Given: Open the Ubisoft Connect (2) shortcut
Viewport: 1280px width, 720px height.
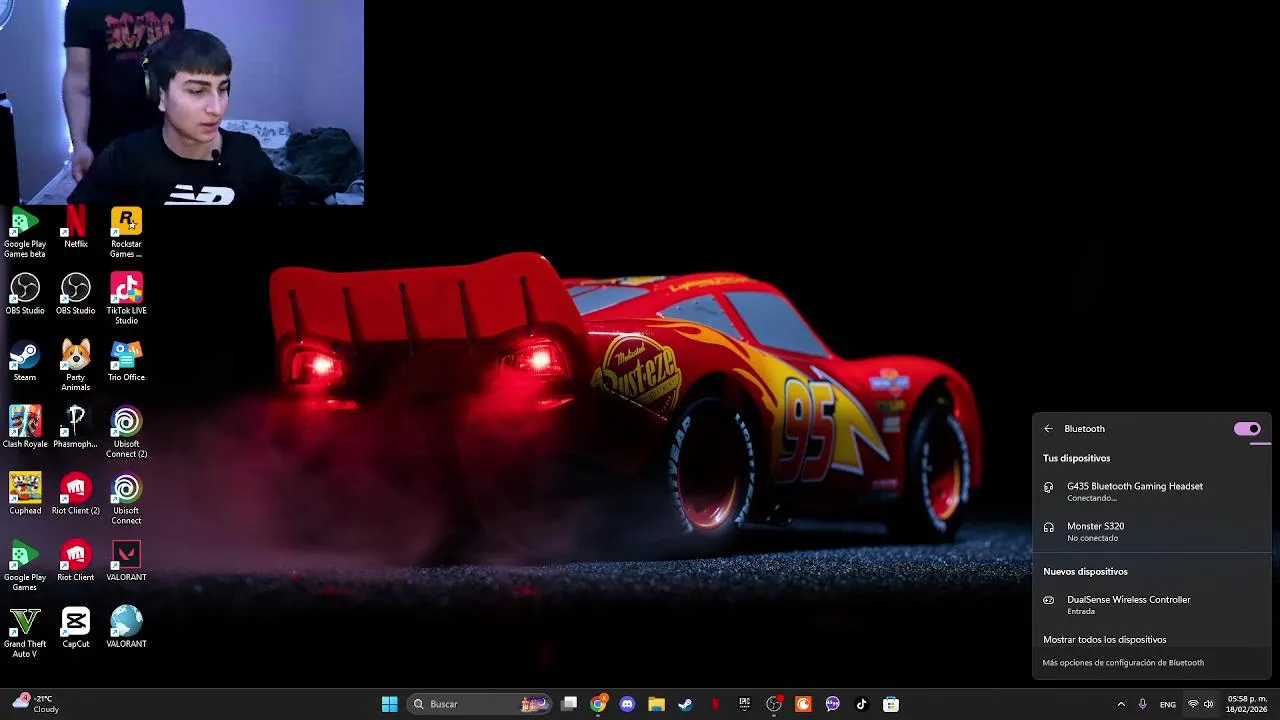Looking at the screenshot, I should (126, 433).
